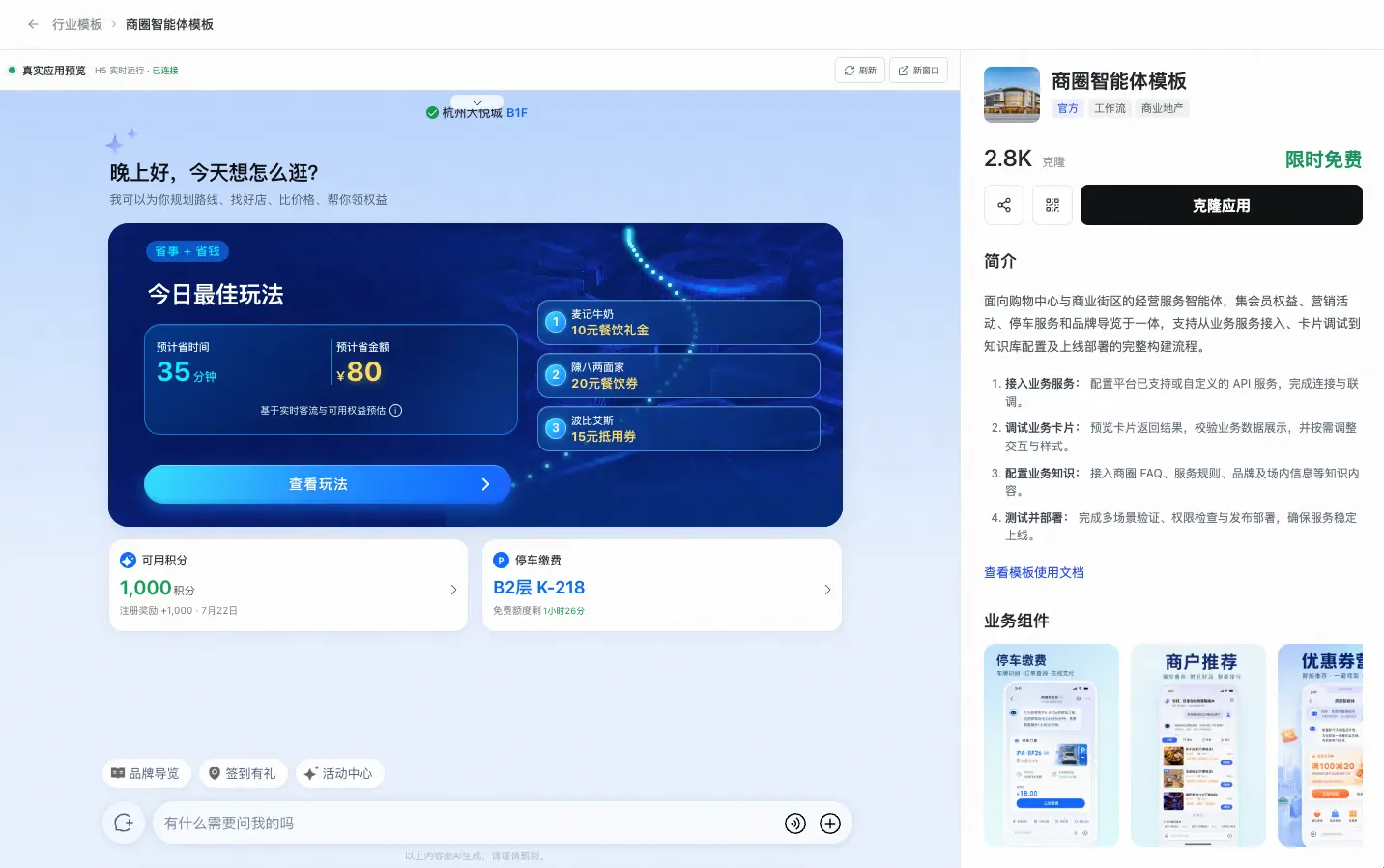This screenshot has height=868, width=1384.
Task: Click the back arrow icon in breadcrumb
Action: (x=33, y=24)
